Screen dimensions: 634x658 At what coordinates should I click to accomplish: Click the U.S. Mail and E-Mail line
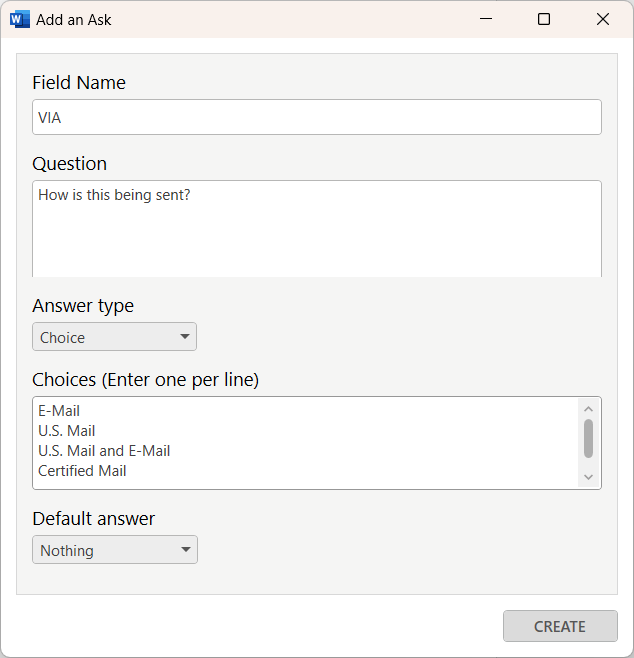tap(104, 451)
